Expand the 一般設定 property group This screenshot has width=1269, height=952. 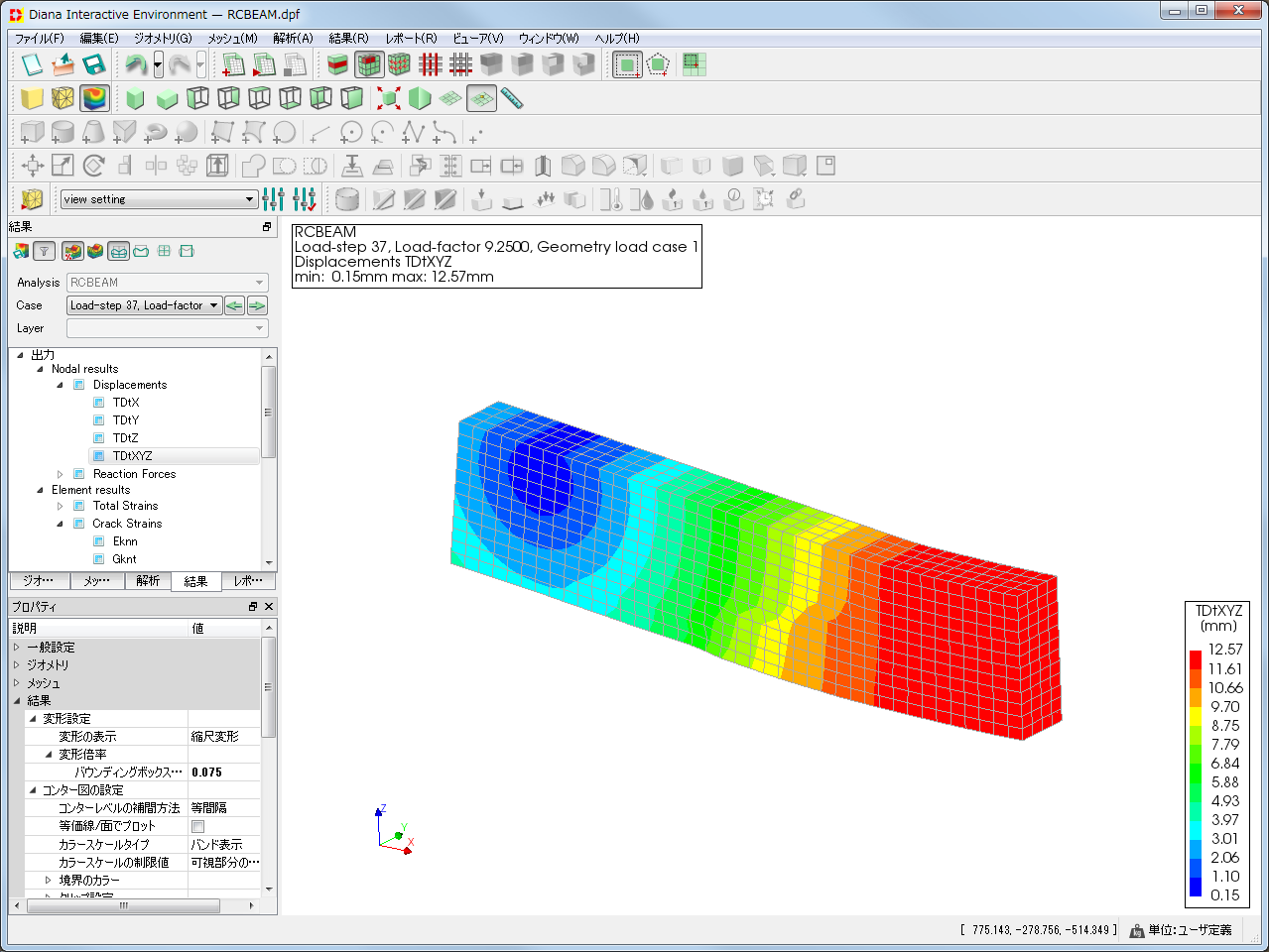click(17, 648)
